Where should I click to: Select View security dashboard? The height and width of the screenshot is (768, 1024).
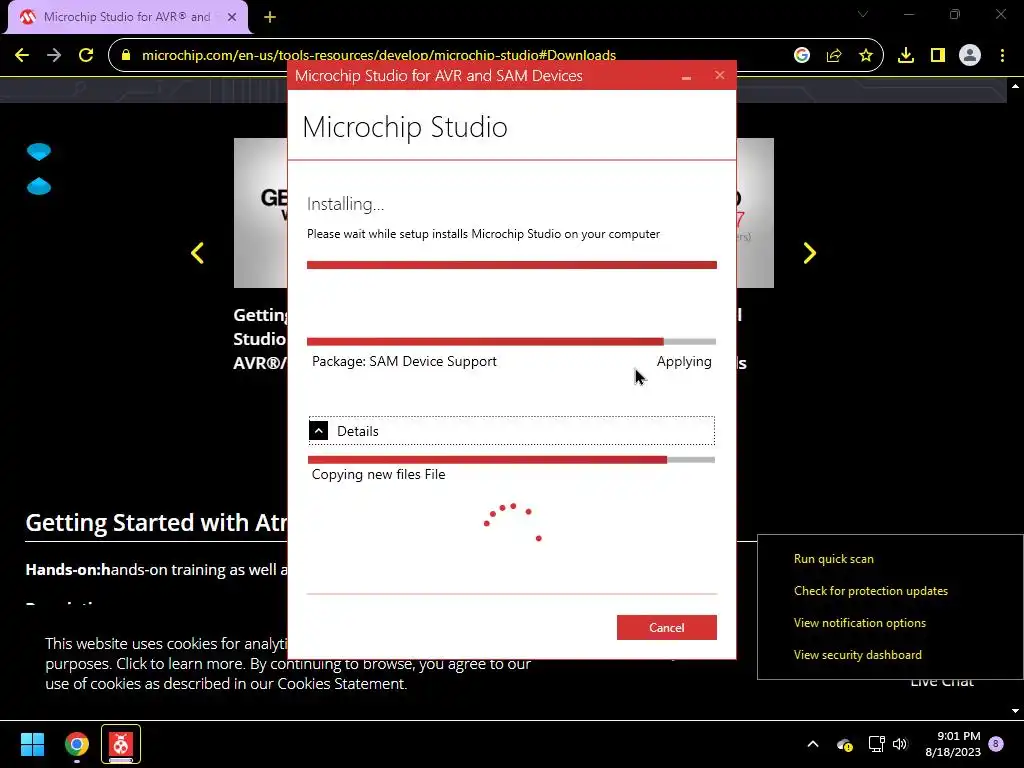tap(857, 655)
